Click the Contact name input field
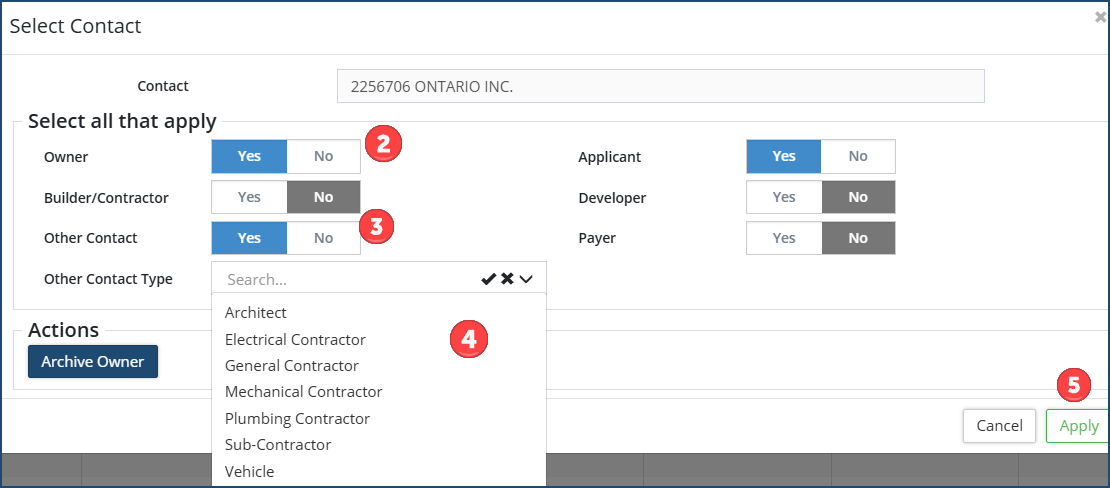The image size is (1110, 488). [x=660, y=86]
